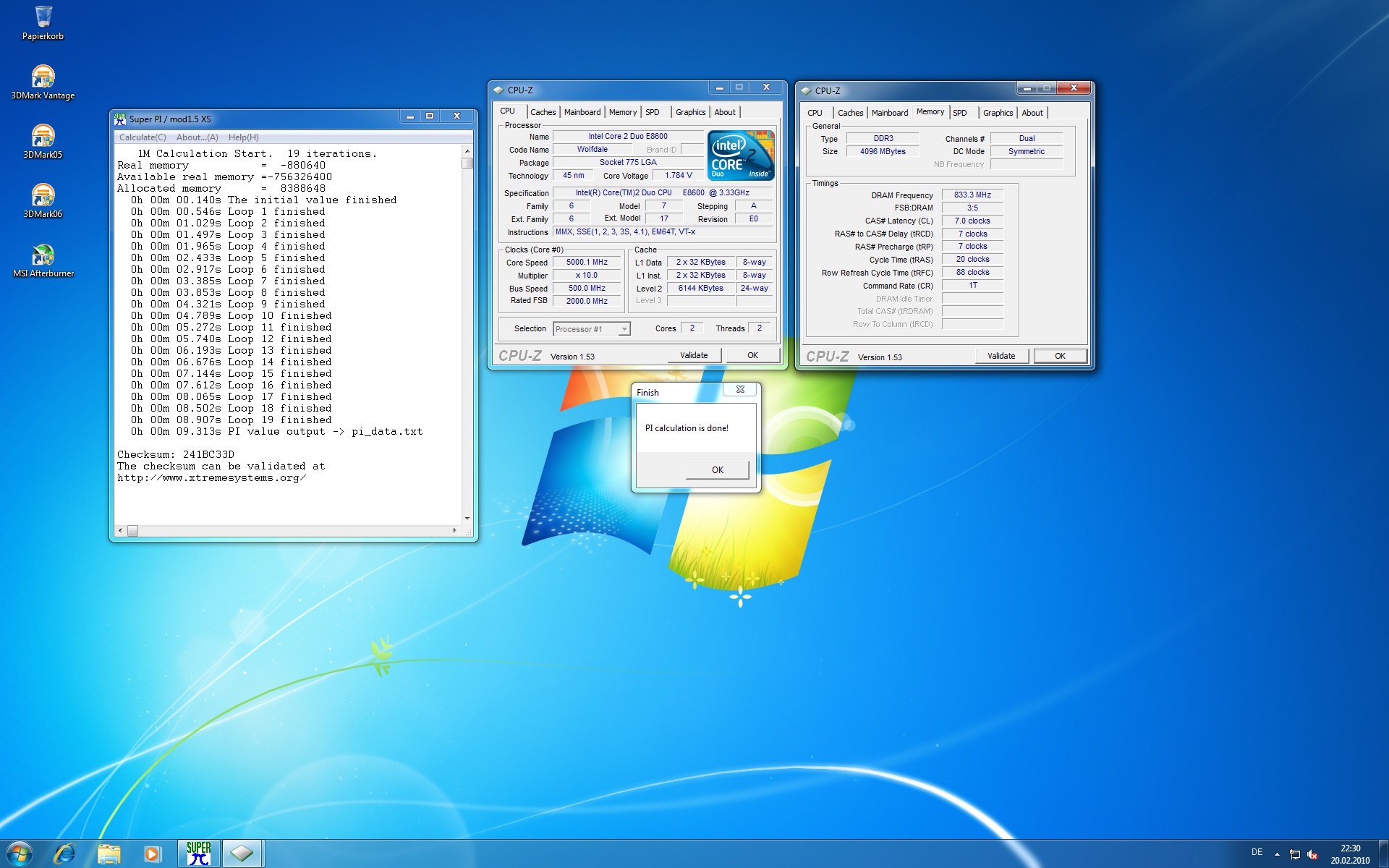The height and width of the screenshot is (868, 1389).
Task: Click the Code Name Wolfdale value
Action: (x=592, y=150)
